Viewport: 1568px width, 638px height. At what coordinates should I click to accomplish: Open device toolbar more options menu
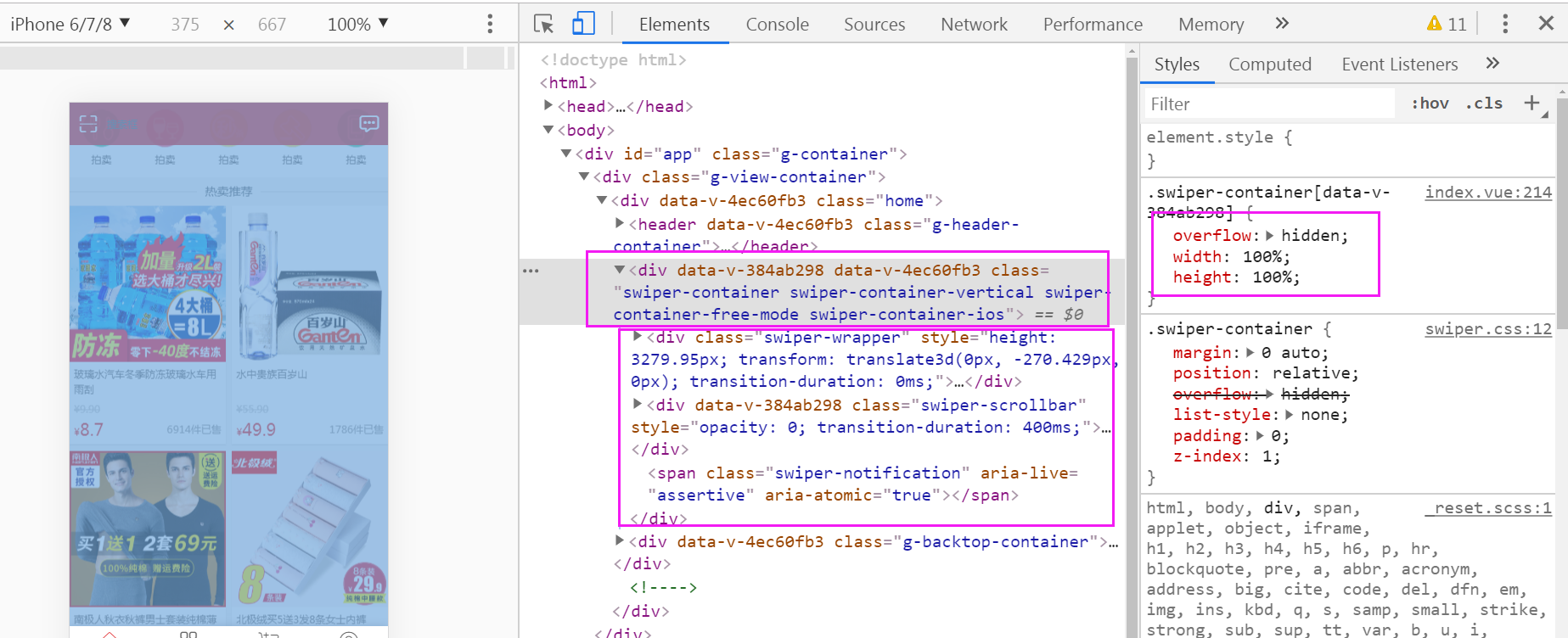coord(490,24)
